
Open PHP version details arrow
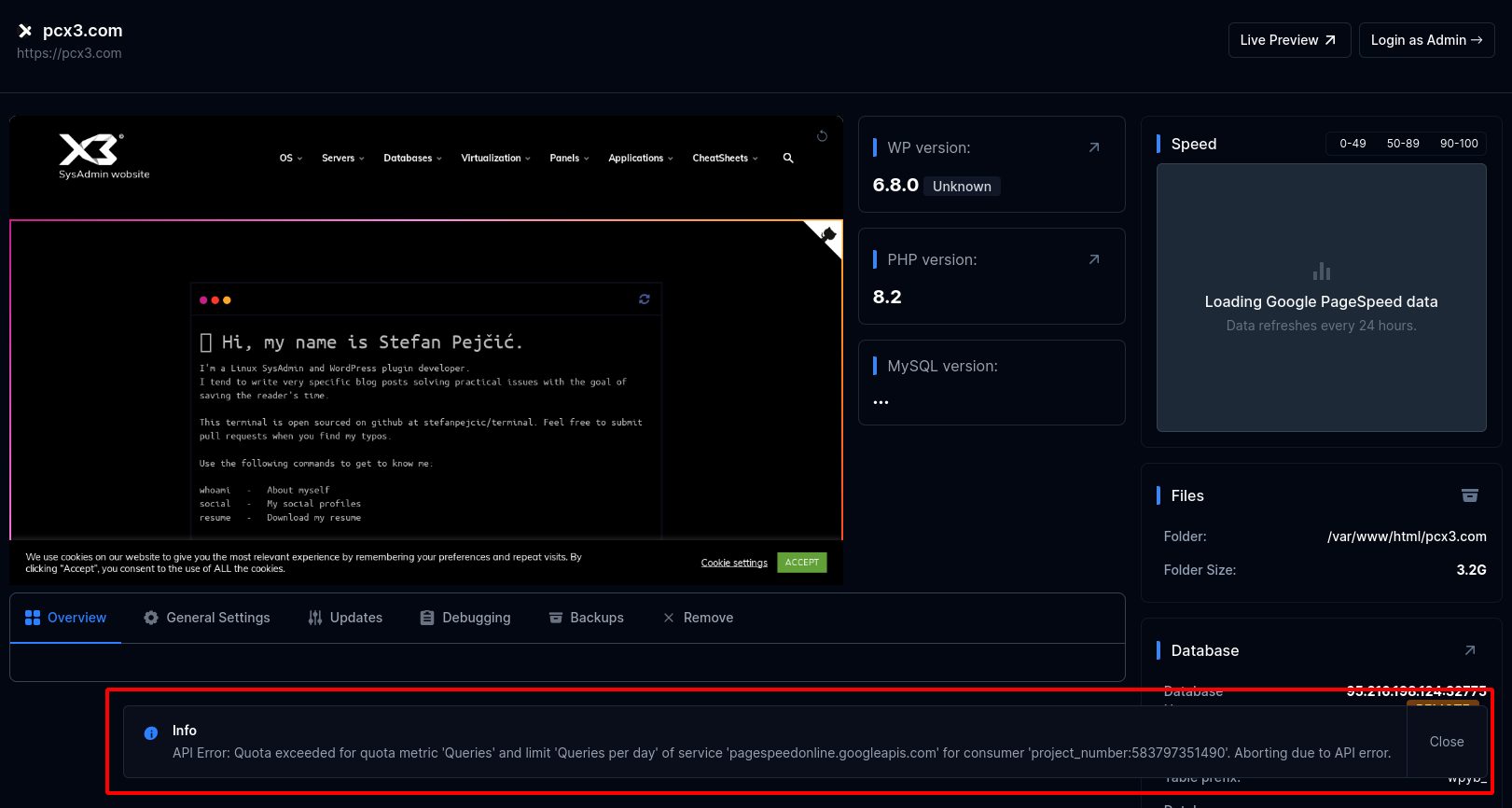tap(1094, 259)
